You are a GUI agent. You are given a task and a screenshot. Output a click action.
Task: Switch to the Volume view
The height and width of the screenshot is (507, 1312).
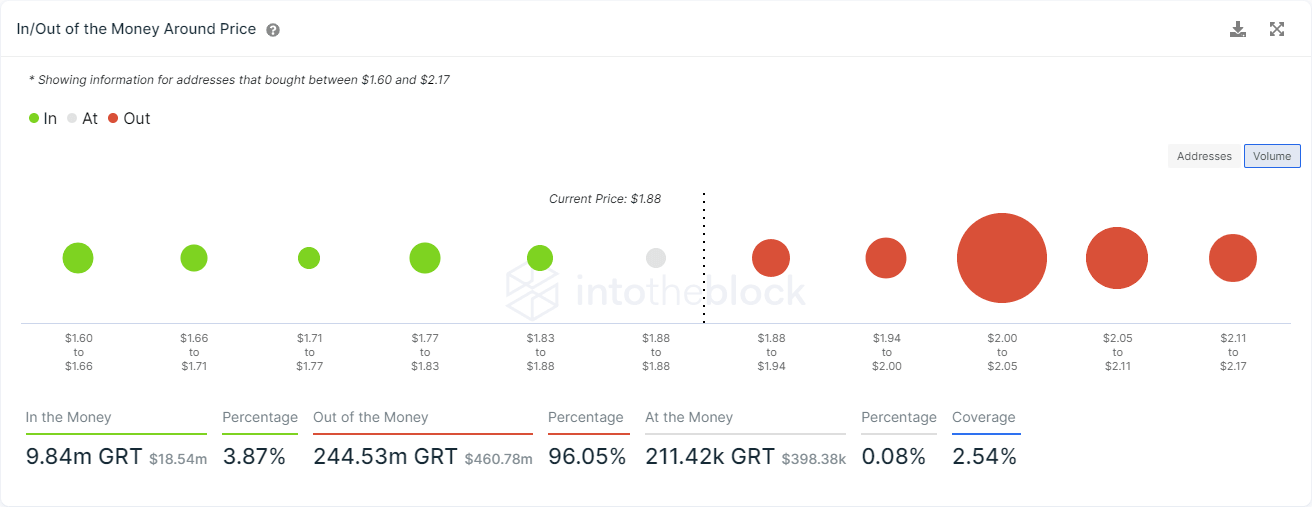[x=1272, y=156]
